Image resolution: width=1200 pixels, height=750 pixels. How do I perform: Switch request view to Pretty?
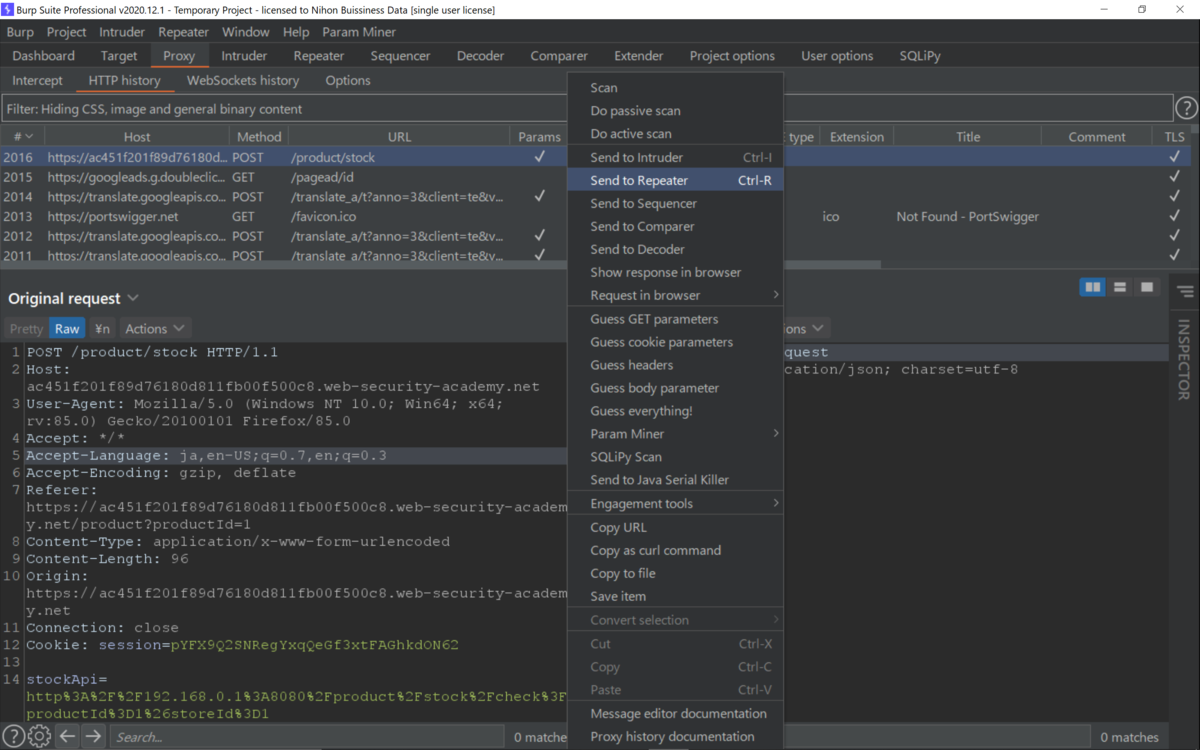pyautogui.click(x=26, y=328)
